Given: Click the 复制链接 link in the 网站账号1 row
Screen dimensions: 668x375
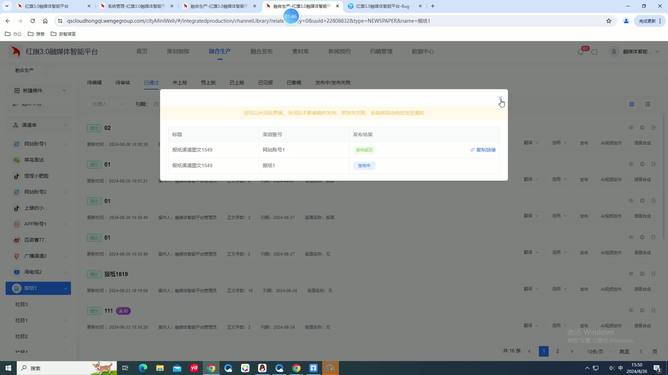Looking at the screenshot, I should (x=483, y=150).
